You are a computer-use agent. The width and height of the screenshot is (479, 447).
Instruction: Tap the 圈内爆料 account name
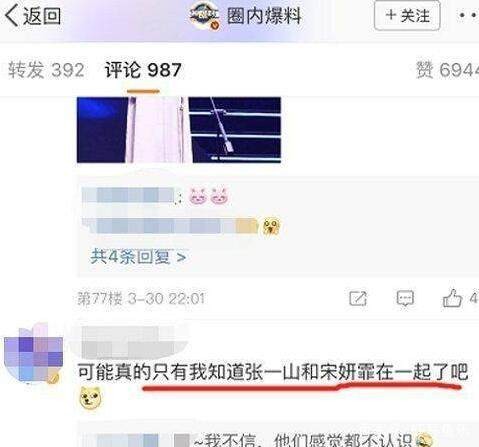pyautogui.click(x=264, y=16)
